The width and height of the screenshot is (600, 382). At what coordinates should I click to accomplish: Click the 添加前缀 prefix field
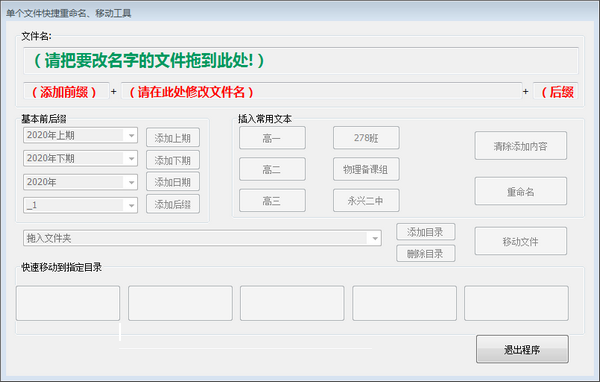[66, 91]
